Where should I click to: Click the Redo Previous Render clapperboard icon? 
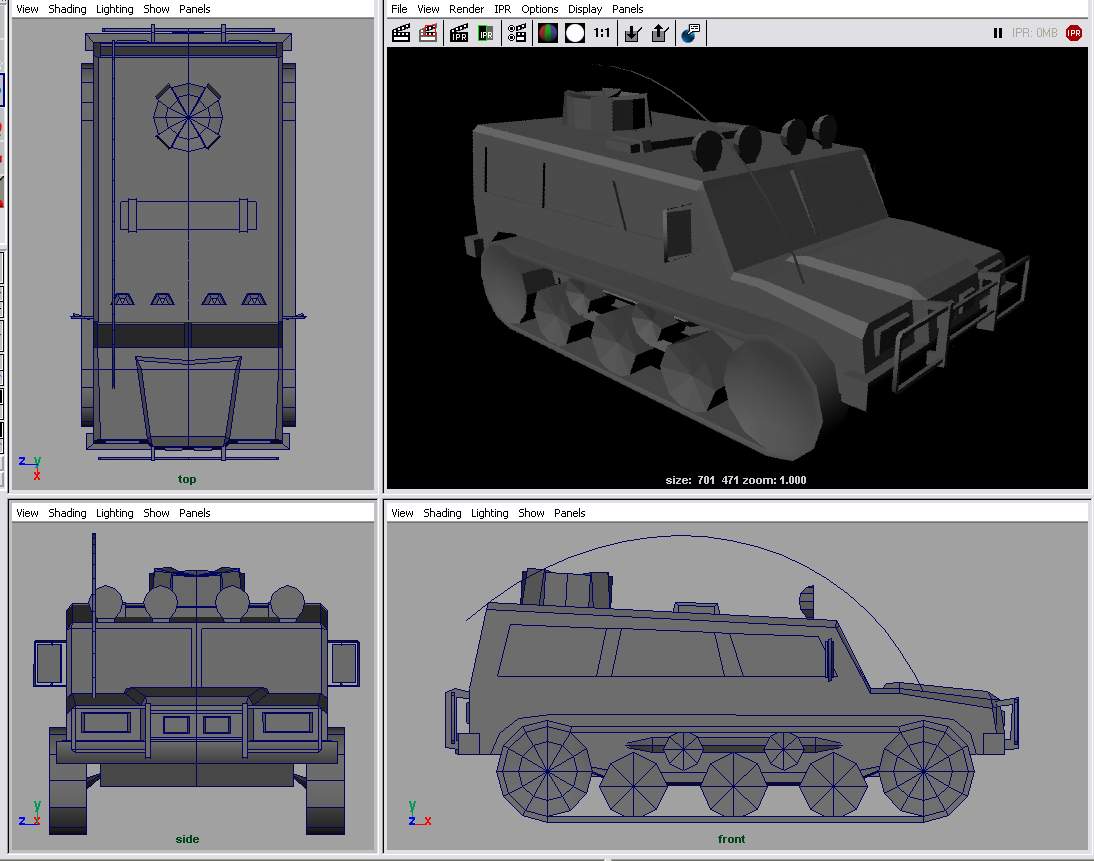[x=401, y=33]
